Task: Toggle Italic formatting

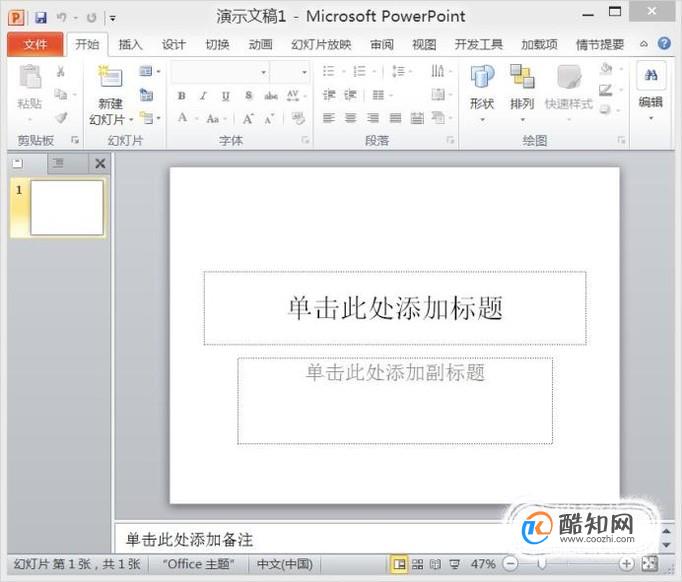Action: coord(203,96)
